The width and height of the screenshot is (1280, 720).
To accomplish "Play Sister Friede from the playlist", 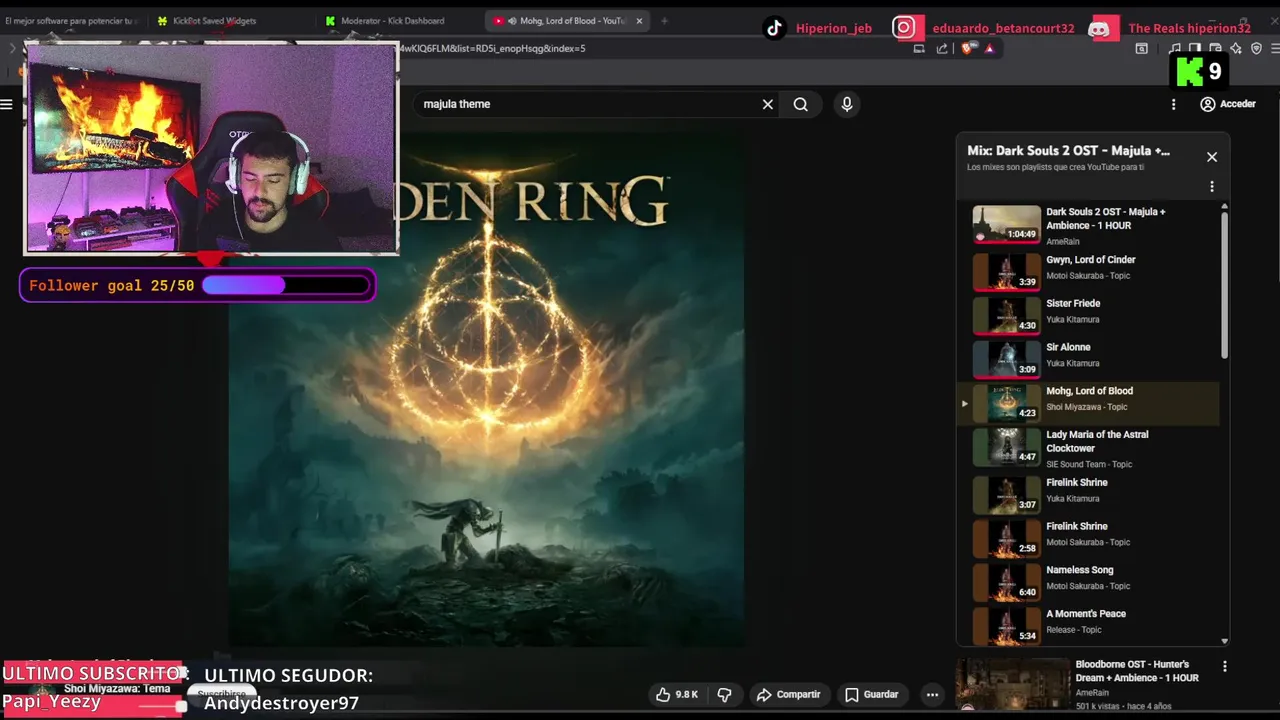I will (1088, 314).
